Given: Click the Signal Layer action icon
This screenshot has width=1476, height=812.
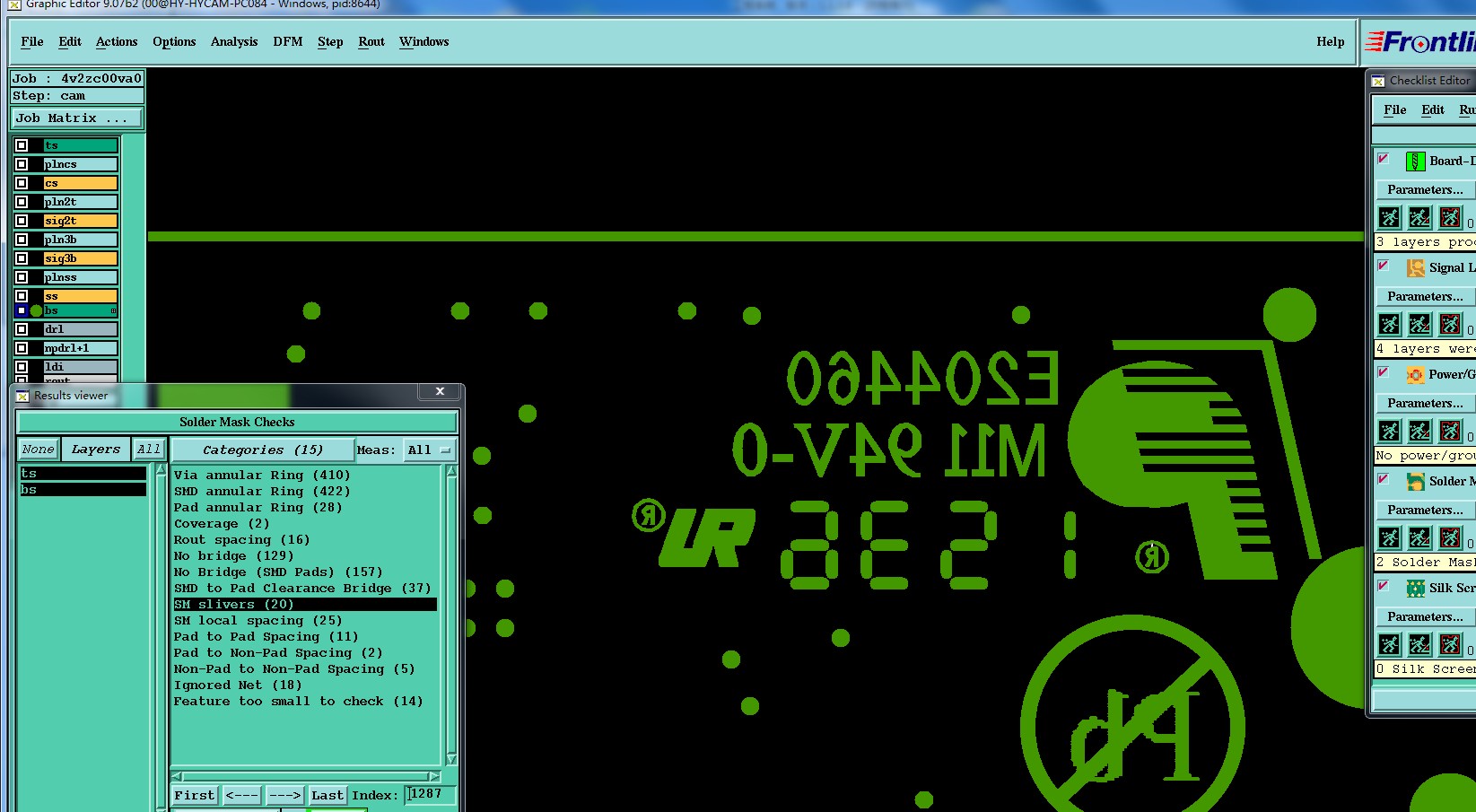Looking at the screenshot, I should (1415, 267).
